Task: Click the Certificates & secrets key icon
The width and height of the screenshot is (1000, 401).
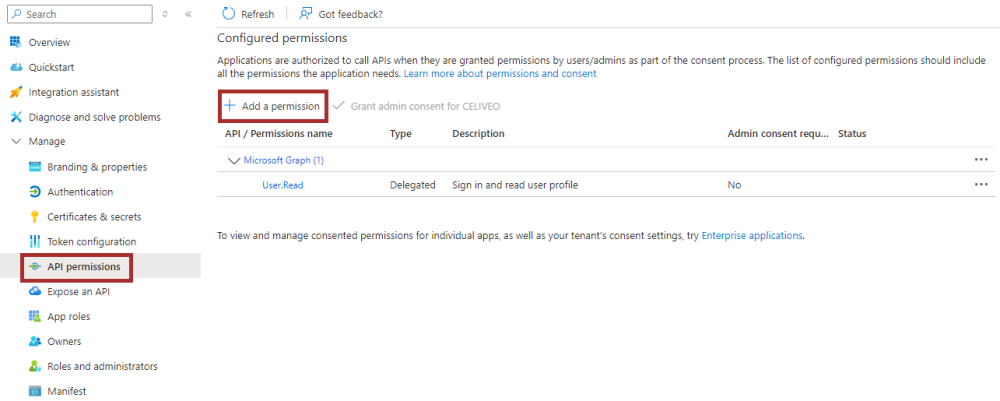Action: tap(35, 217)
